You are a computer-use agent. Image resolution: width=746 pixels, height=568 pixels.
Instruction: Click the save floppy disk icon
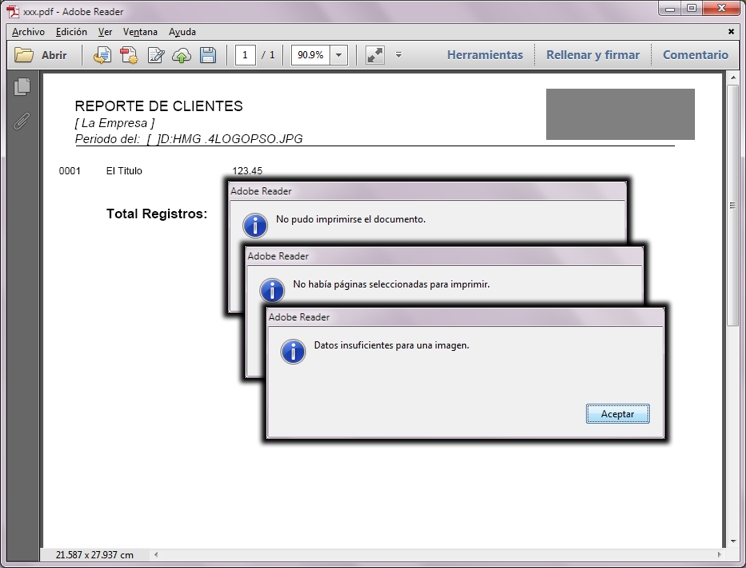pos(208,55)
